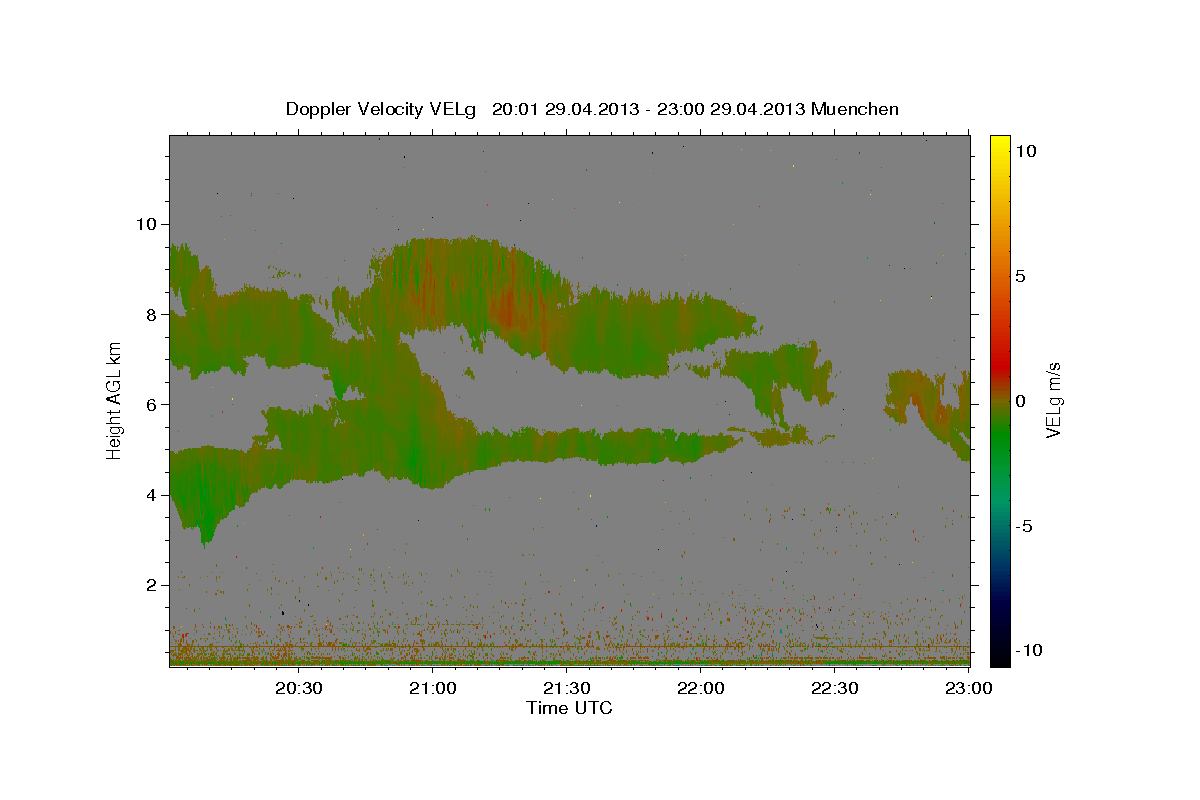Screen dimensions: 1200x800
Task: Click the y-axis label Height AGL km
Action: pos(114,400)
